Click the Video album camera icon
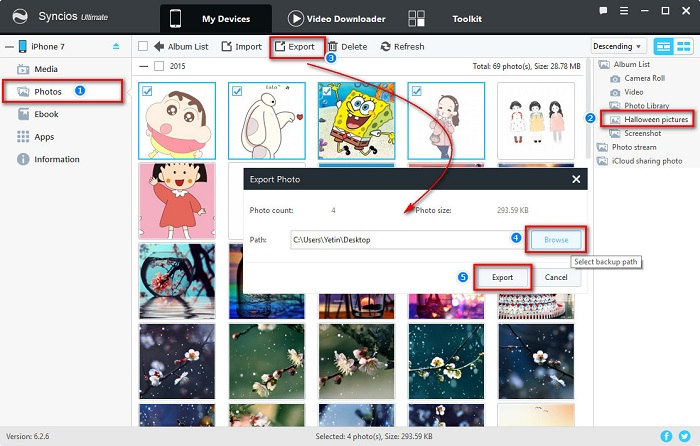700x446 pixels. [x=615, y=92]
